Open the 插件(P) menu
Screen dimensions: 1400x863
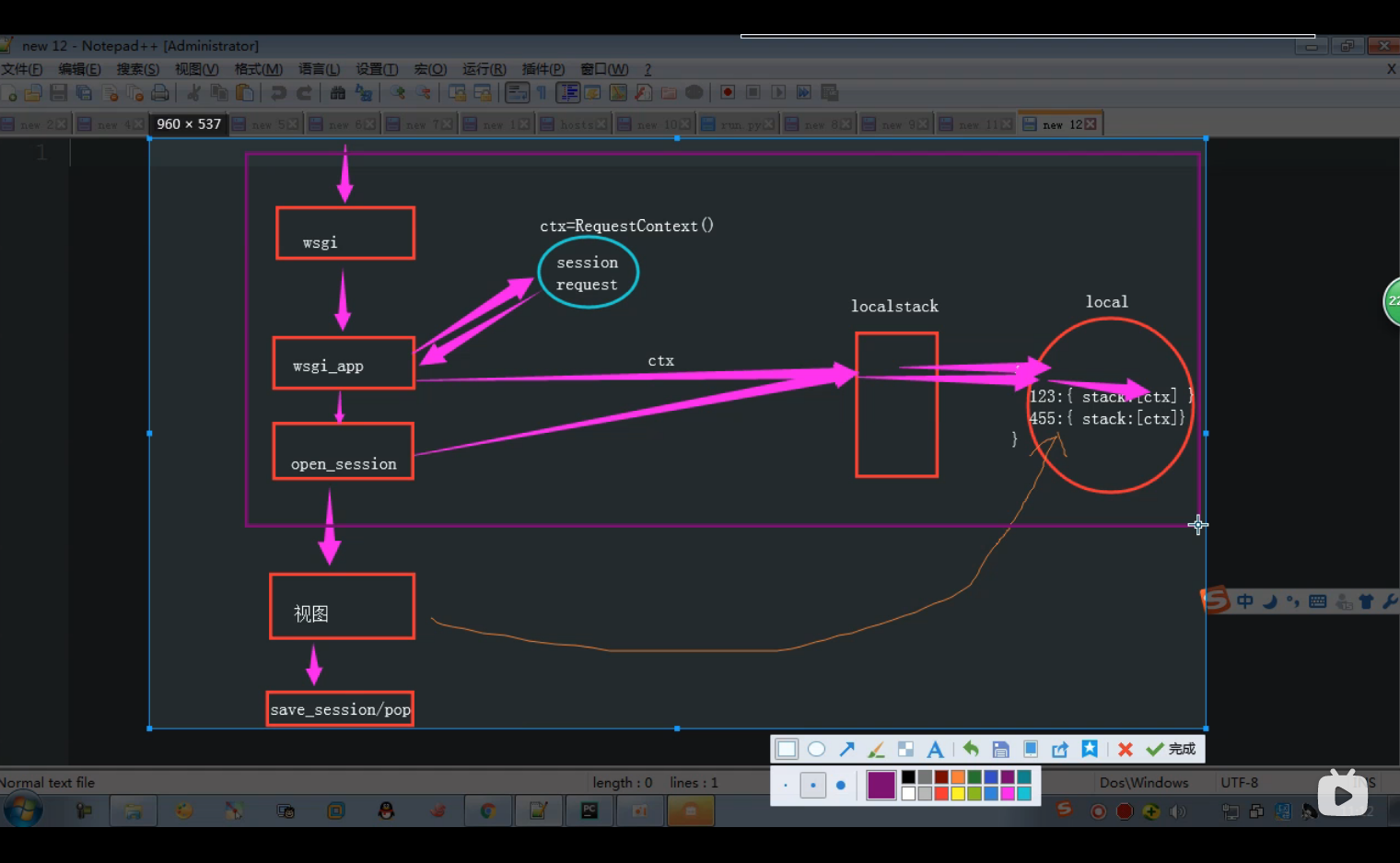click(x=542, y=69)
